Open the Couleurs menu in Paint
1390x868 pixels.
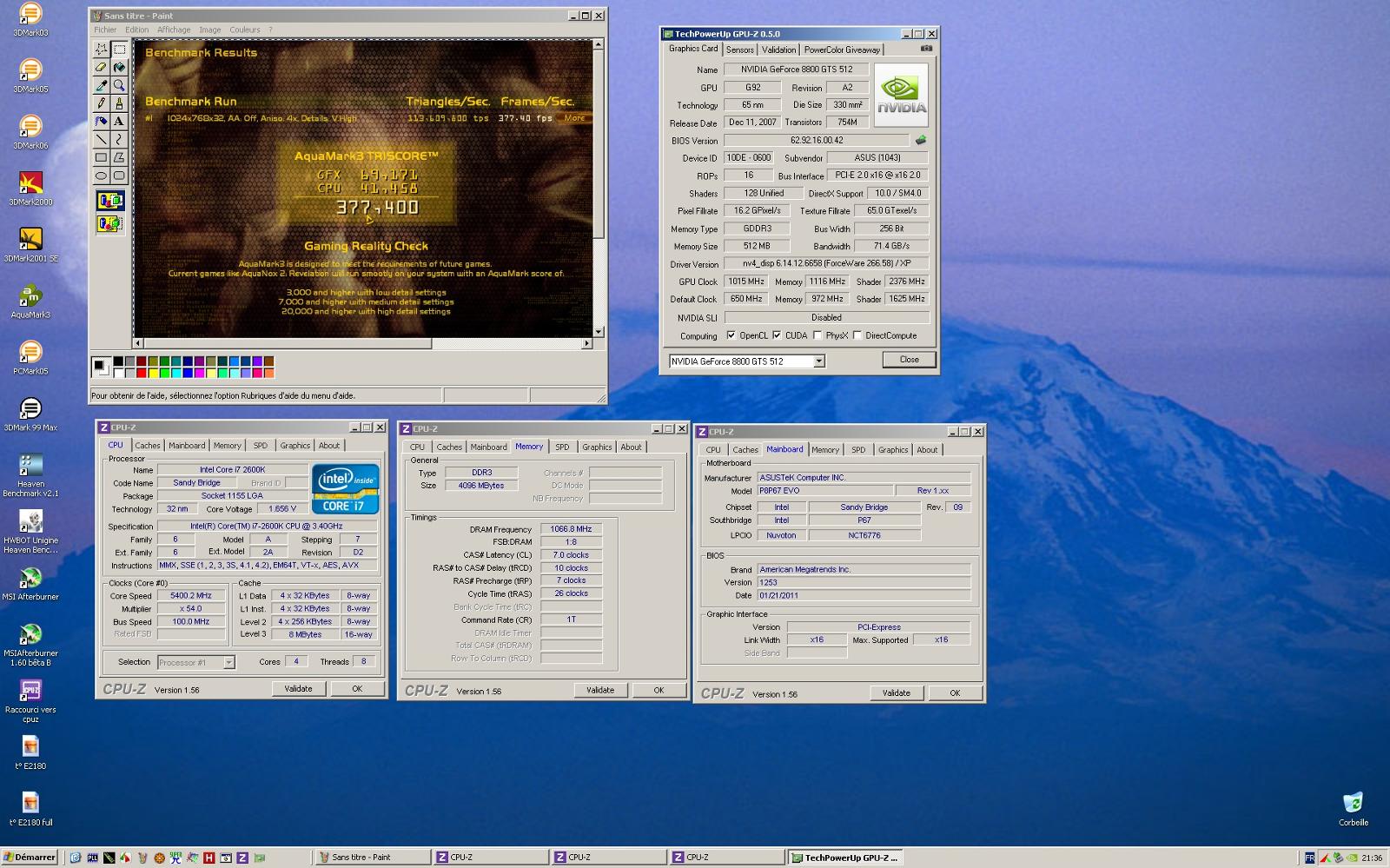[x=245, y=30]
